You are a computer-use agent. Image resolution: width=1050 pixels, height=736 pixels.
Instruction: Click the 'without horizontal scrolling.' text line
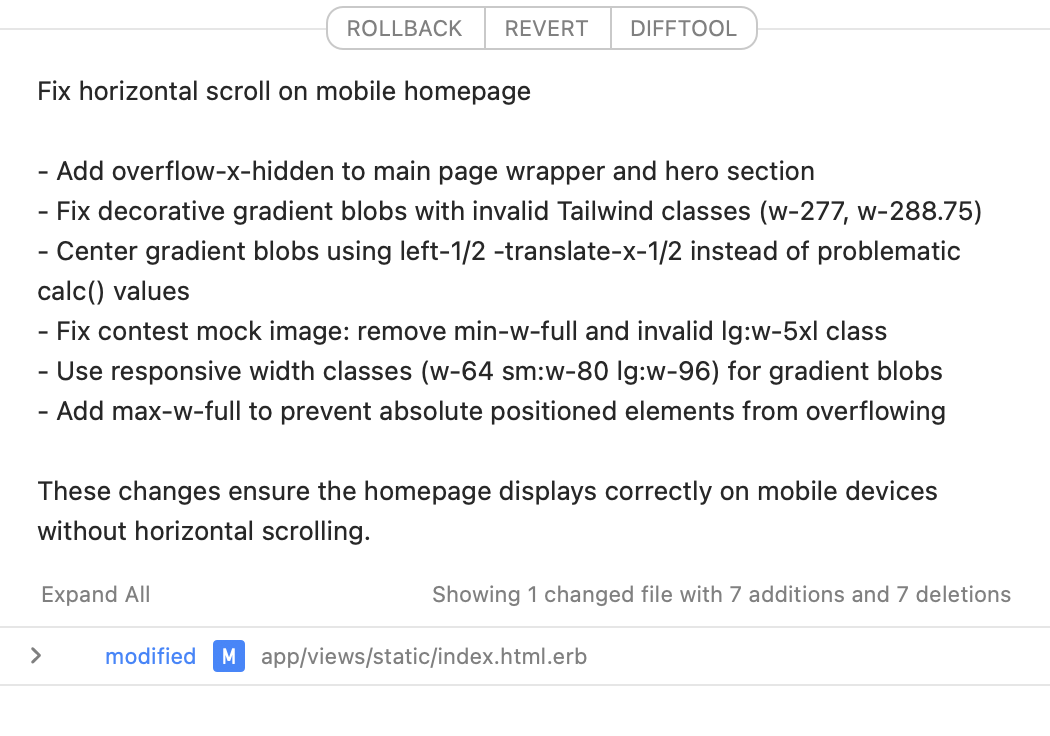tap(204, 531)
